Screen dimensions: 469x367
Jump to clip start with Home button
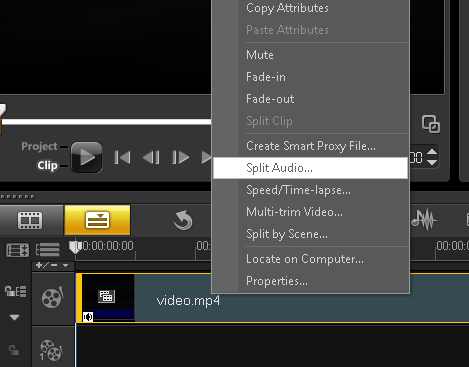click(x=122, y=157)
